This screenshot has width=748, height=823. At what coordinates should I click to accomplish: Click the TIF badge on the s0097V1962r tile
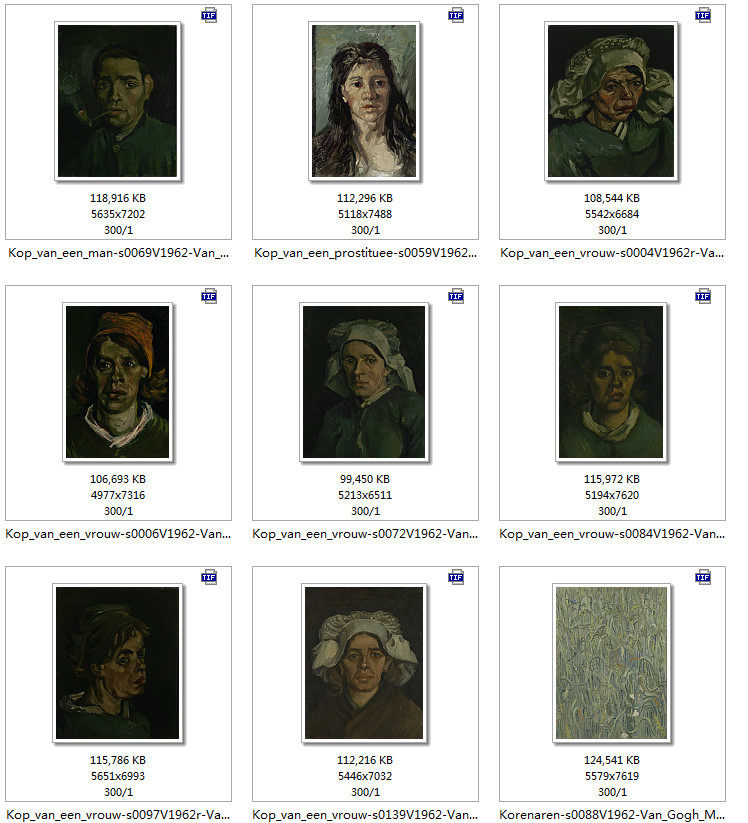pos(209,577)
